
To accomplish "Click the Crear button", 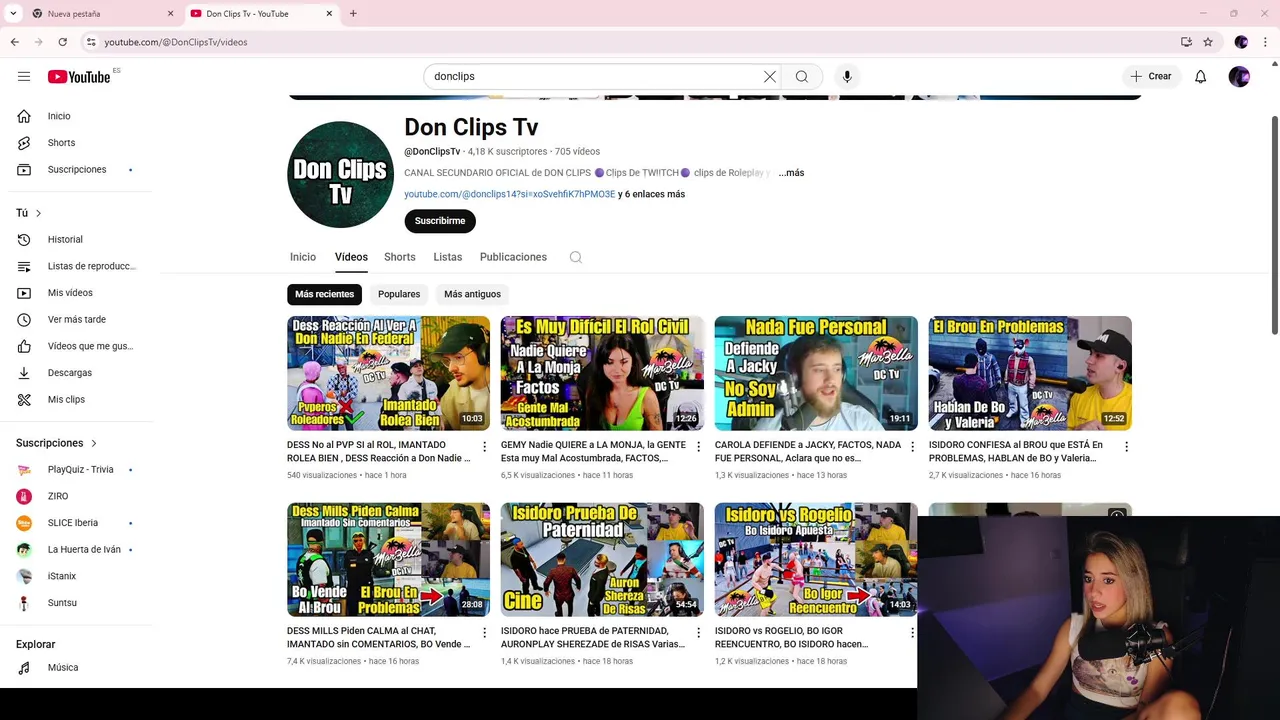I will (x=1151, y=76).
